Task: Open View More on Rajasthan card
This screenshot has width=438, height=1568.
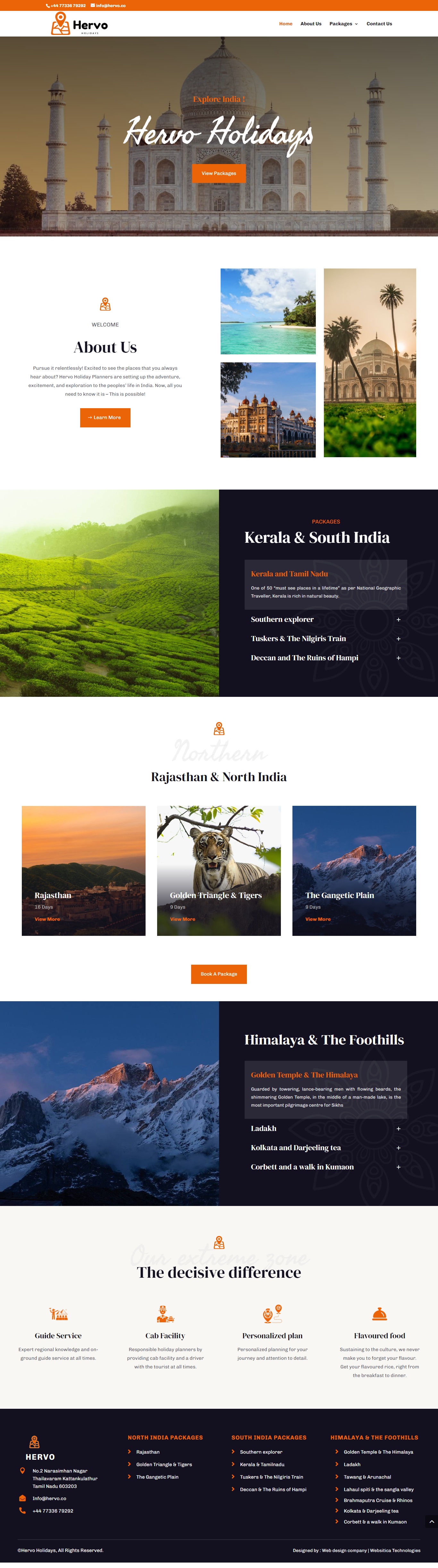Action: (47, 919)
